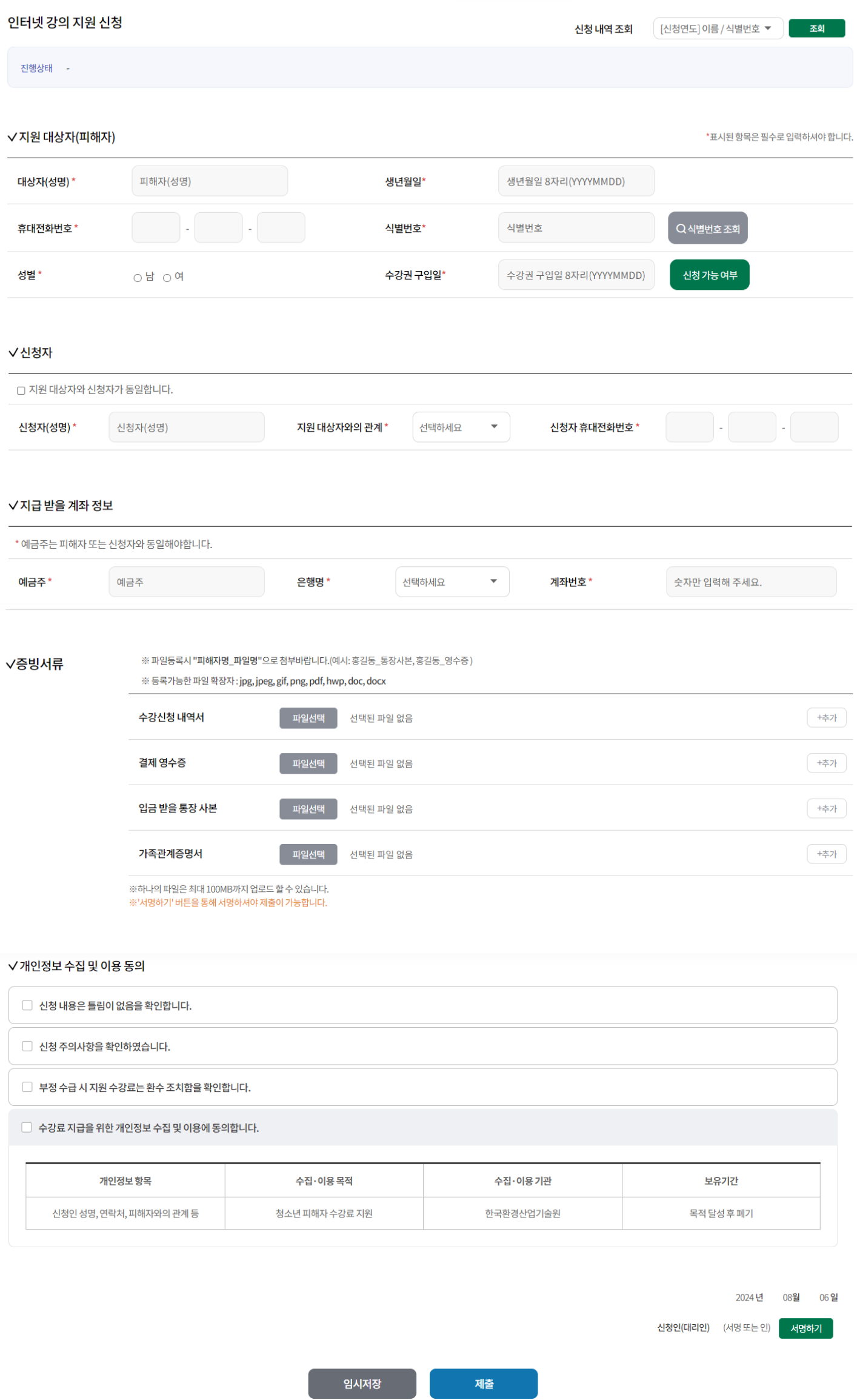
Task: Check 개인정보 수집 및 이용 동의 checkbox
Action: pos(27,1128)
